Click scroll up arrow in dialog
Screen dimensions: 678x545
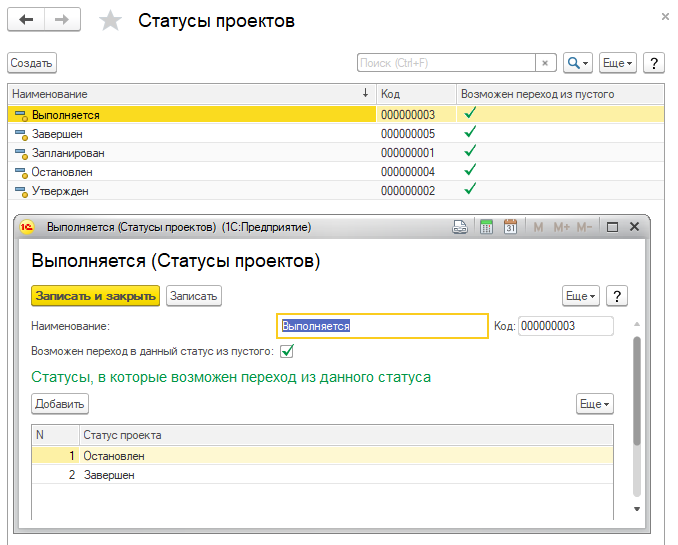(x=636, y=324)
